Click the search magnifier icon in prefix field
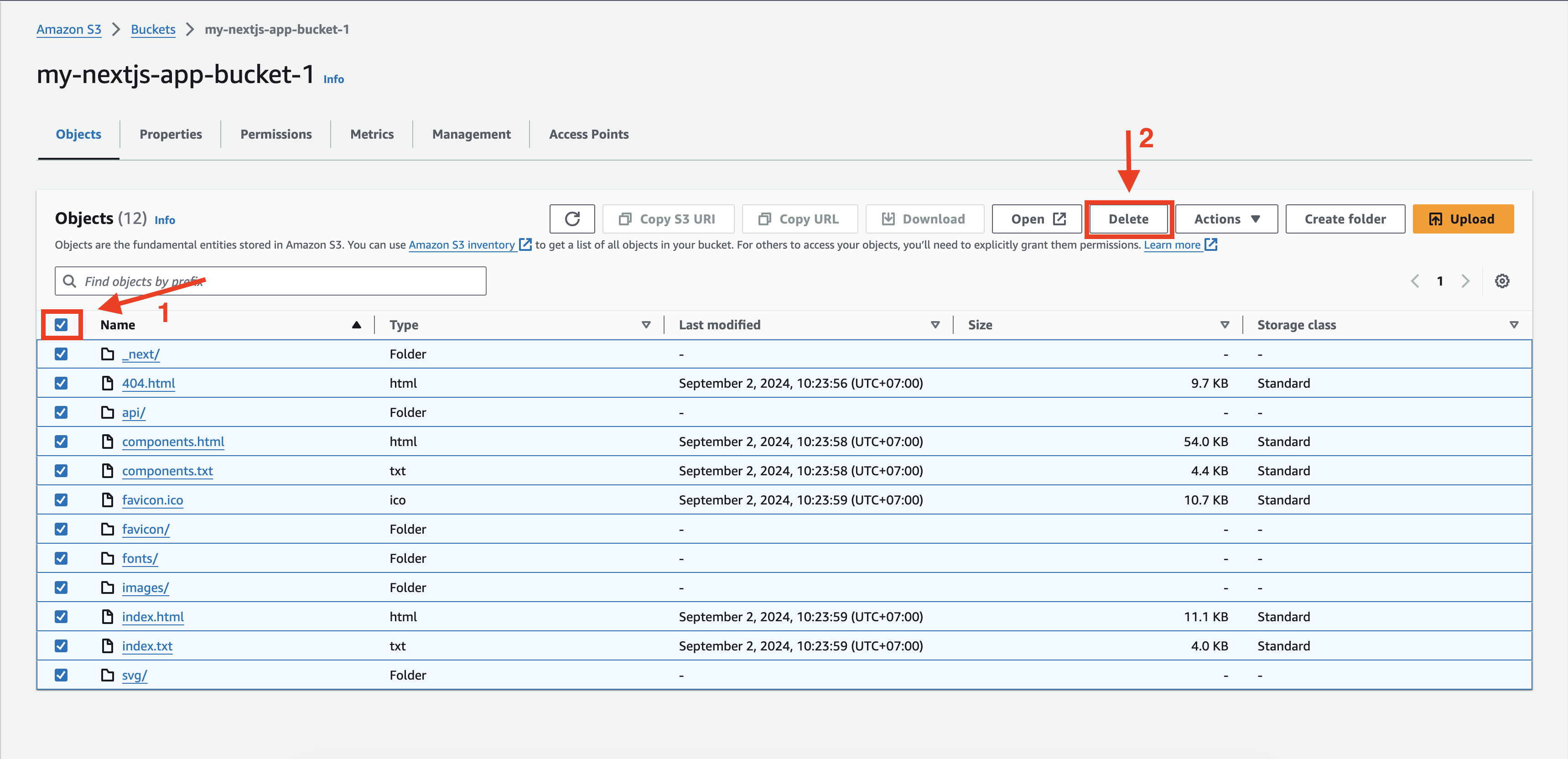The height and width of the screenshot is (759, 1568). point(70,281)
